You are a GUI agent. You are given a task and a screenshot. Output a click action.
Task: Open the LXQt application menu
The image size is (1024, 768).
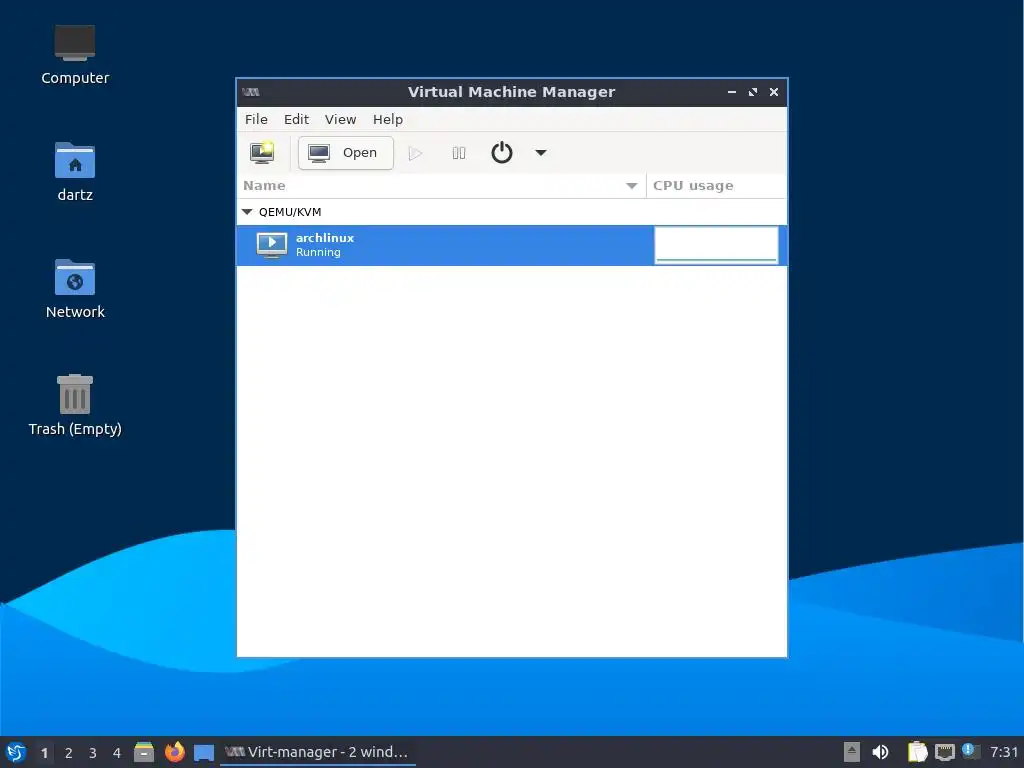click(x=16, y=752)
